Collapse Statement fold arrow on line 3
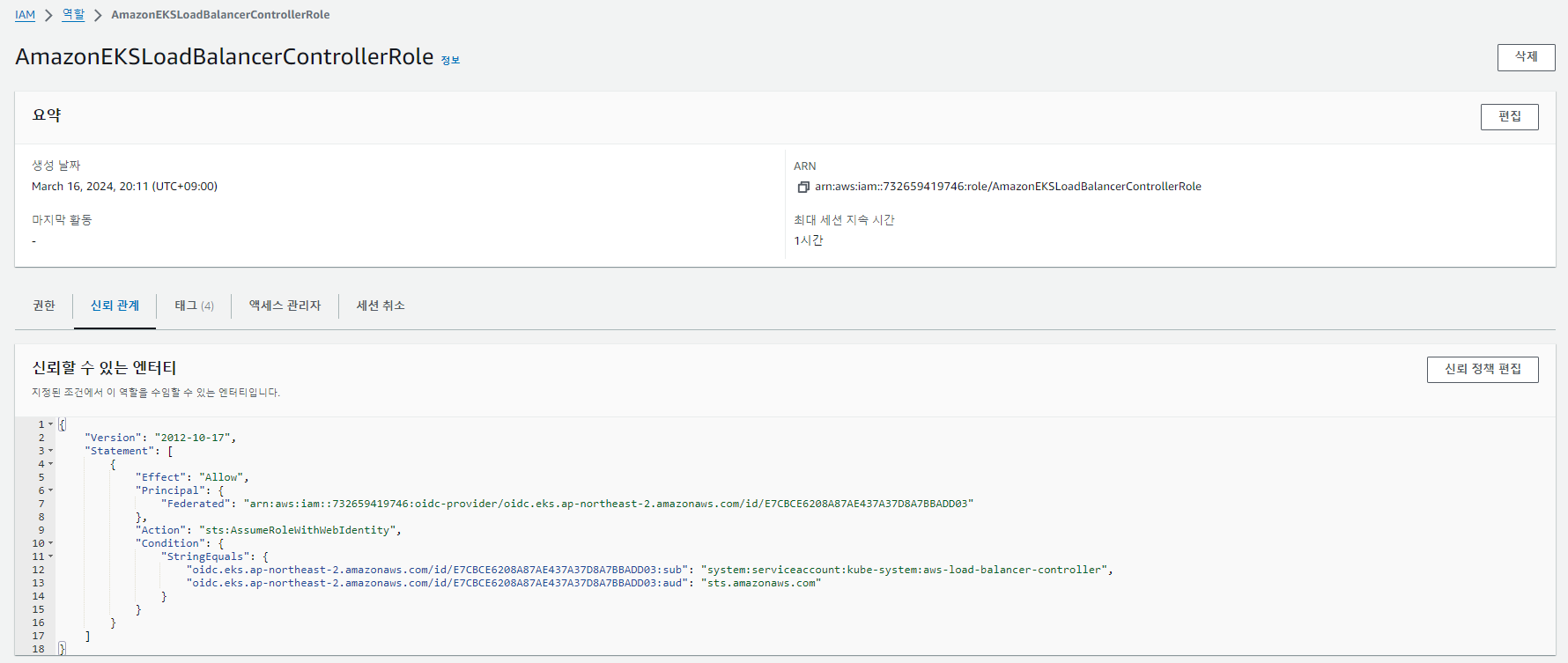This screenshot has height=663, width=1568. 50,451
